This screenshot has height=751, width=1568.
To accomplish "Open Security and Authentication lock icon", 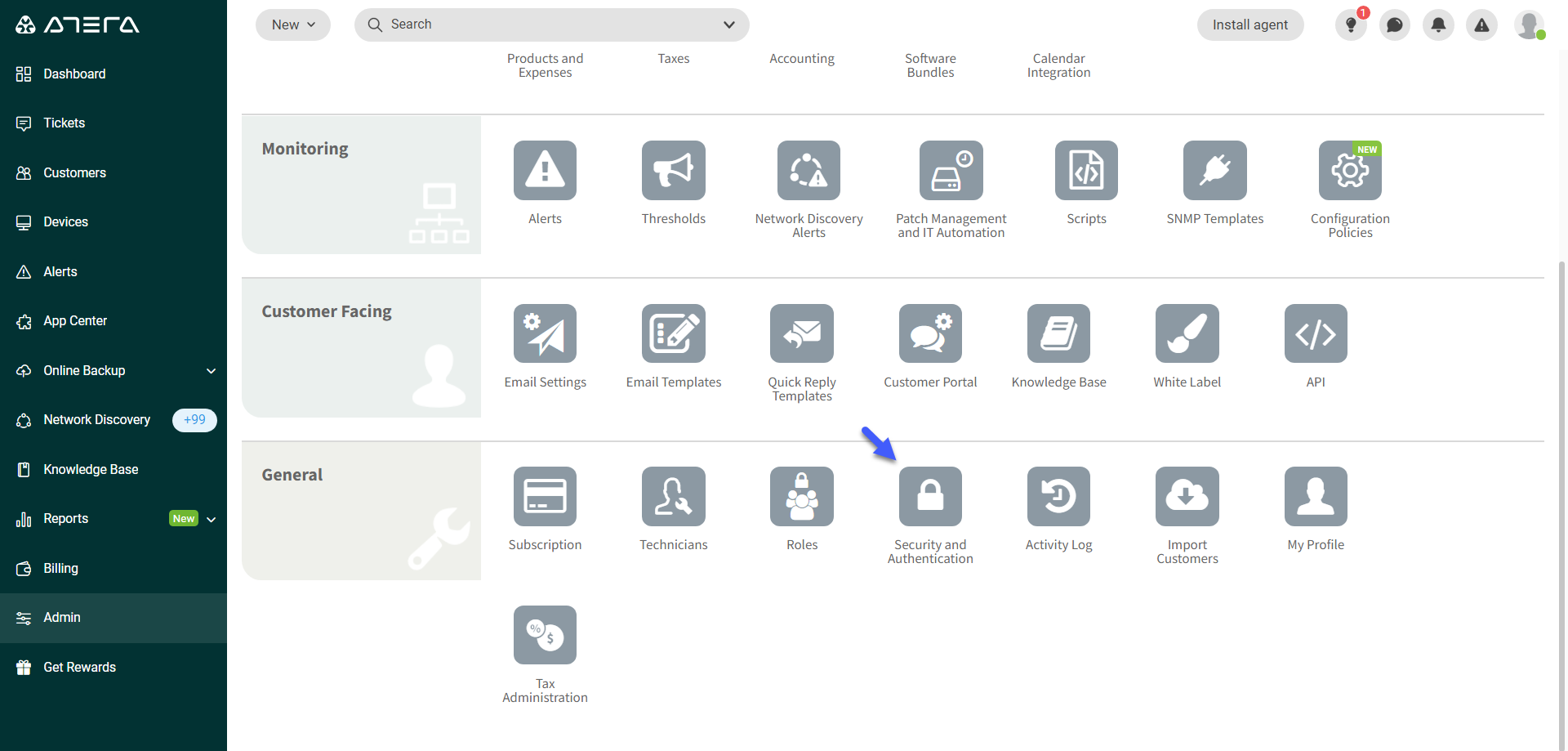I will (930, 496).
